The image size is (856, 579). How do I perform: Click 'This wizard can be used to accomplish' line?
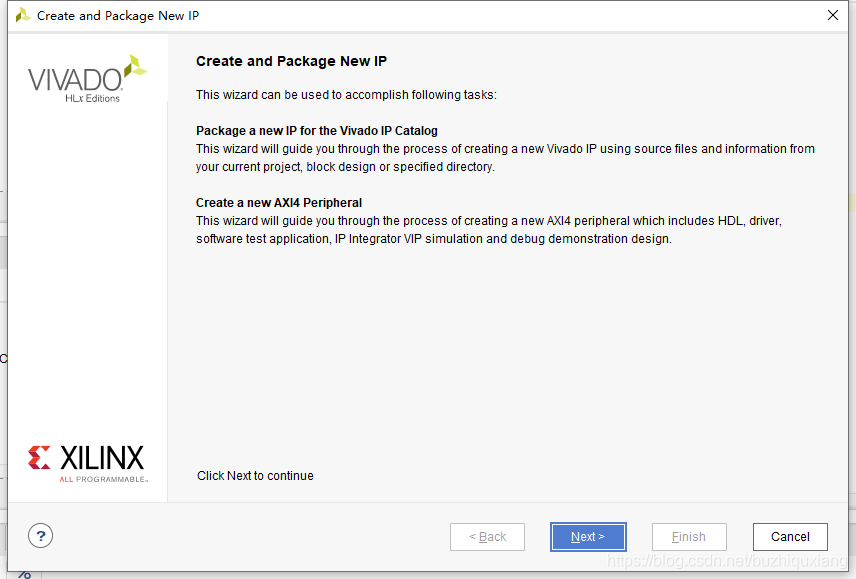coord(346,95)
